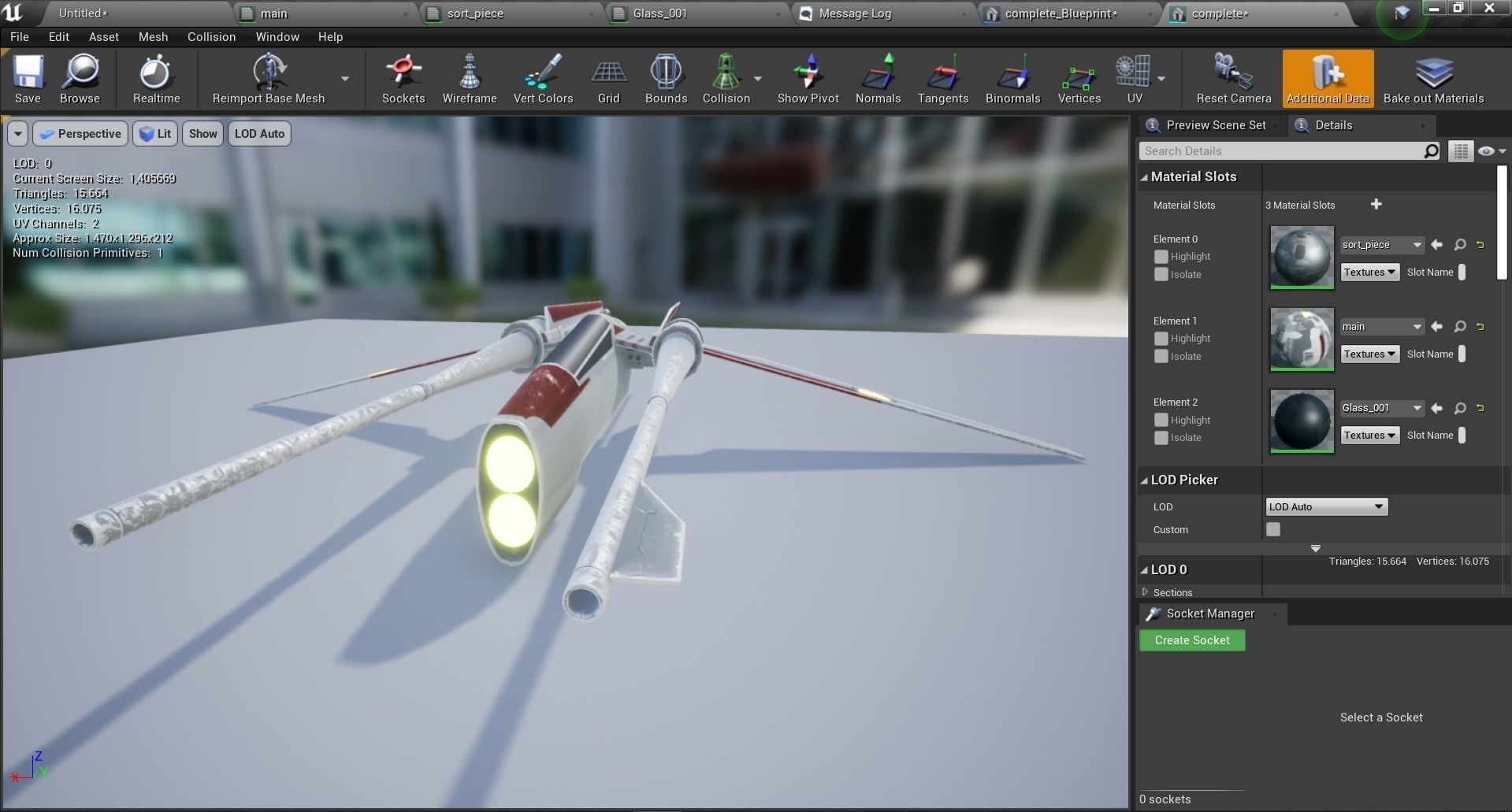Toggle Wireframe view in the toolbar
The width and height of the screenshot is (1512, 812).
(x=469, y=78)
